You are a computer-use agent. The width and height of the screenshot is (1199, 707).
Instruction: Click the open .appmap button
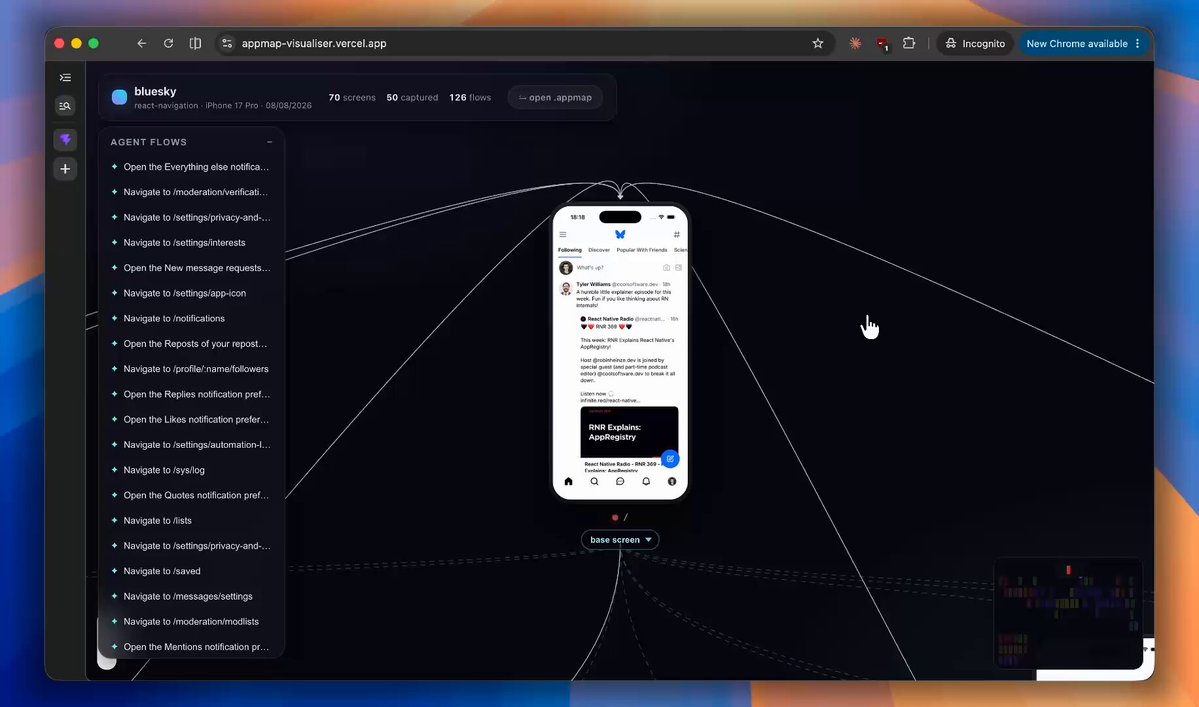coord(555,98)
